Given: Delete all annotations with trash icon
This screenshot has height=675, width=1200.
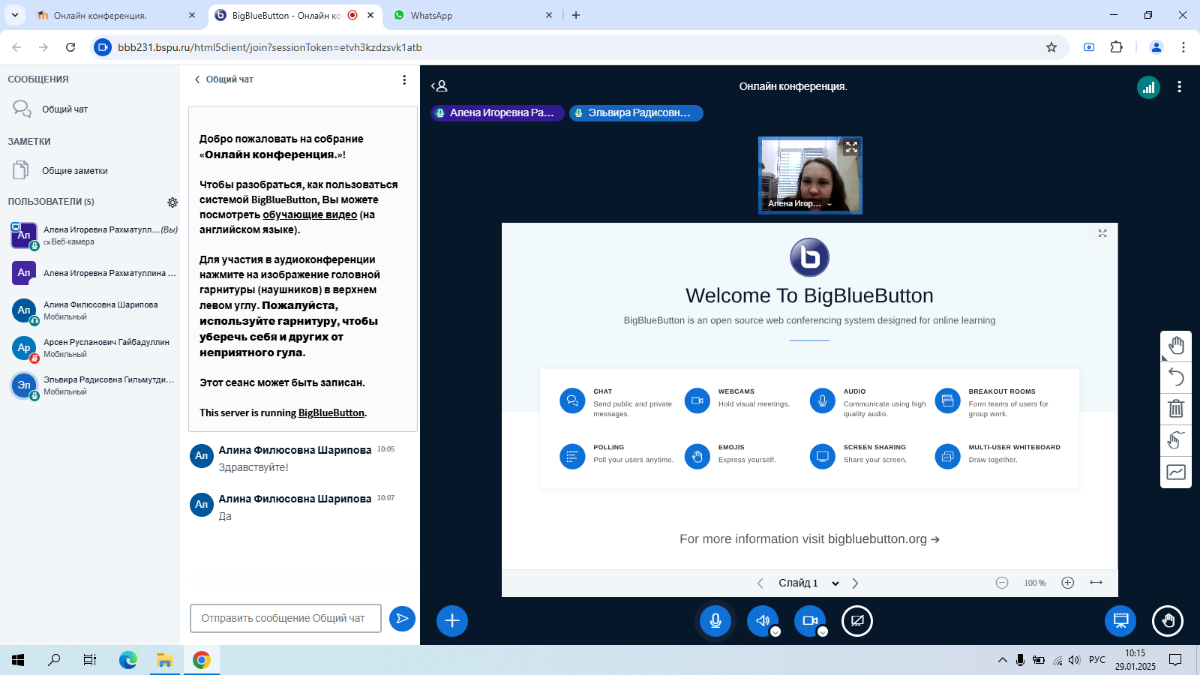Looking at the screenshot, I should click(1176, 408).
